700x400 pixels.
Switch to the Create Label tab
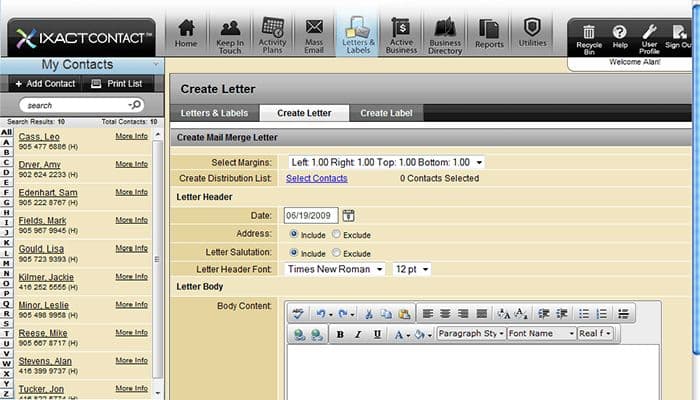[386, 113]
